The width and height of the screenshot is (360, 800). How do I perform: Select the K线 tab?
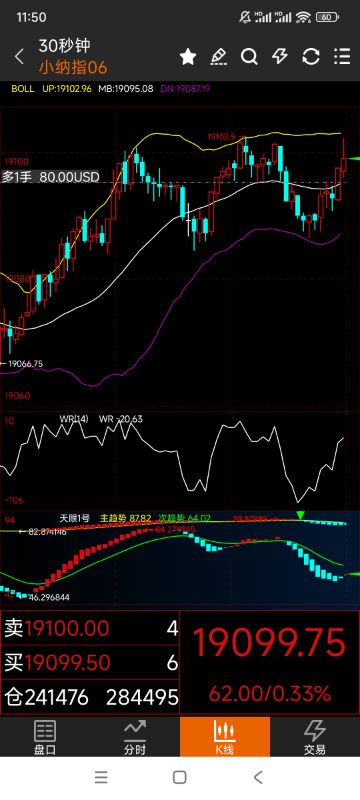(x=225, y=736)
